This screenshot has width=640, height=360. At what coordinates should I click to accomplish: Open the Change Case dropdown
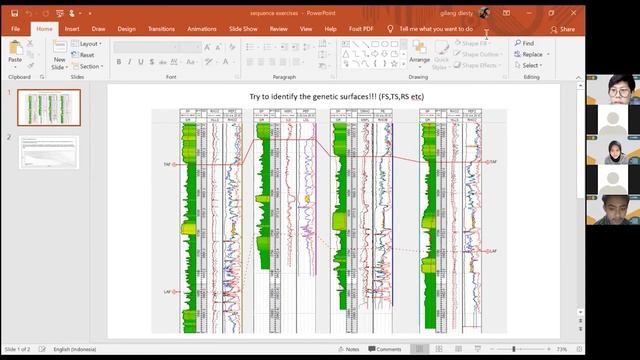[x=191, y=62]
